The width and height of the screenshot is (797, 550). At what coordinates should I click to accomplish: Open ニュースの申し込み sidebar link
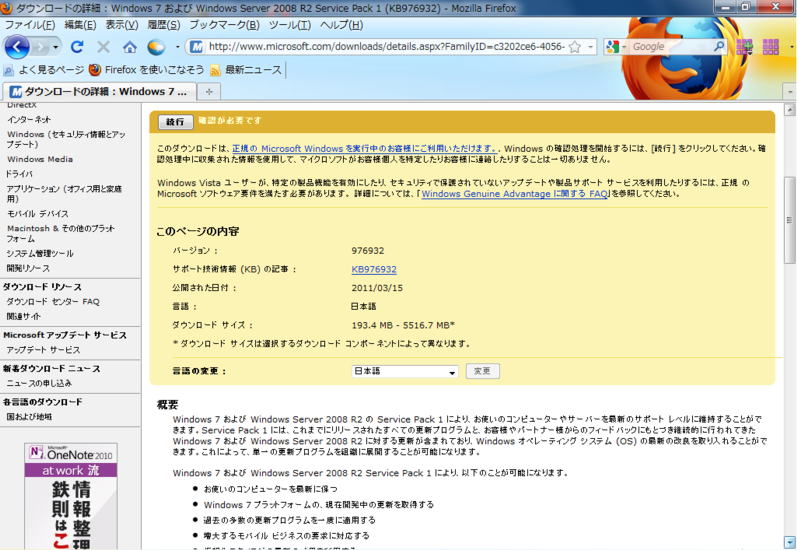pyautogui.click(x=39, y=383)
